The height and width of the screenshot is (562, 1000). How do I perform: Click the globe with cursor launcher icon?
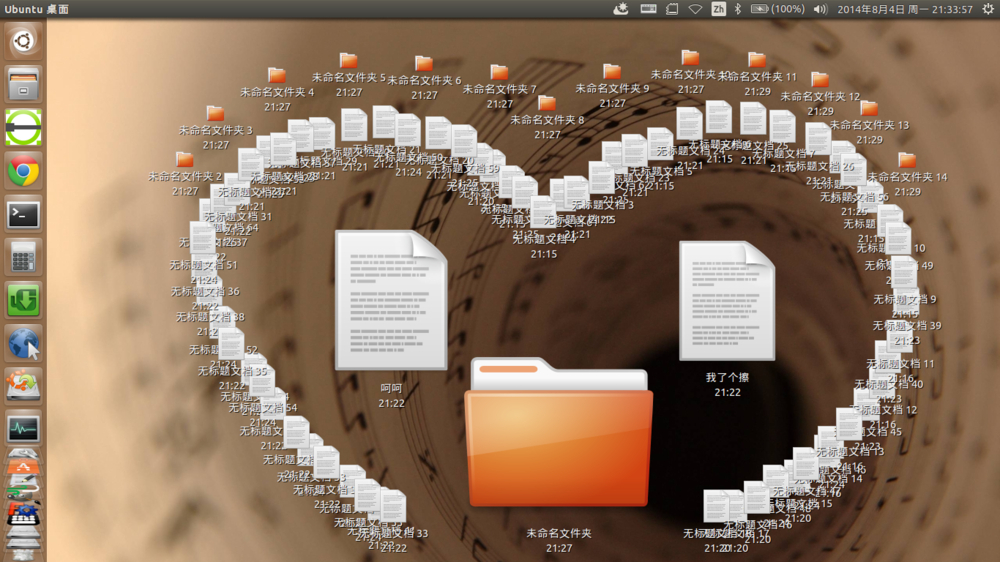[x=23, y=343]
